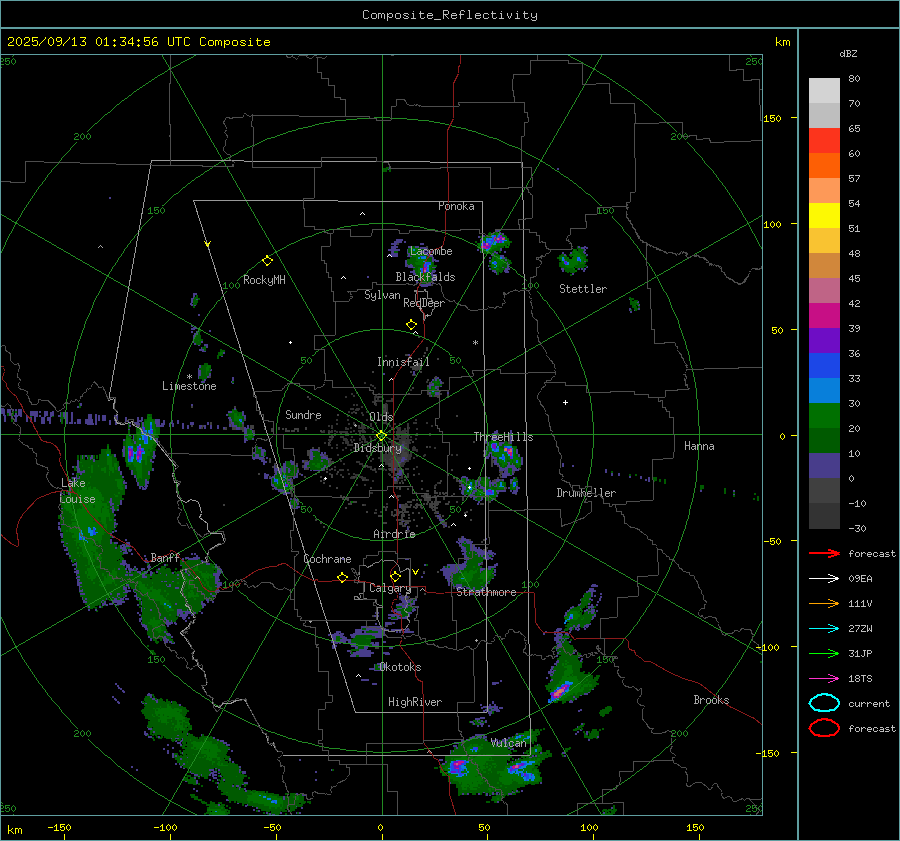Click the blue 33 dBZ color swatch
This screenshot has height=841, width=900.
point(824,365)
